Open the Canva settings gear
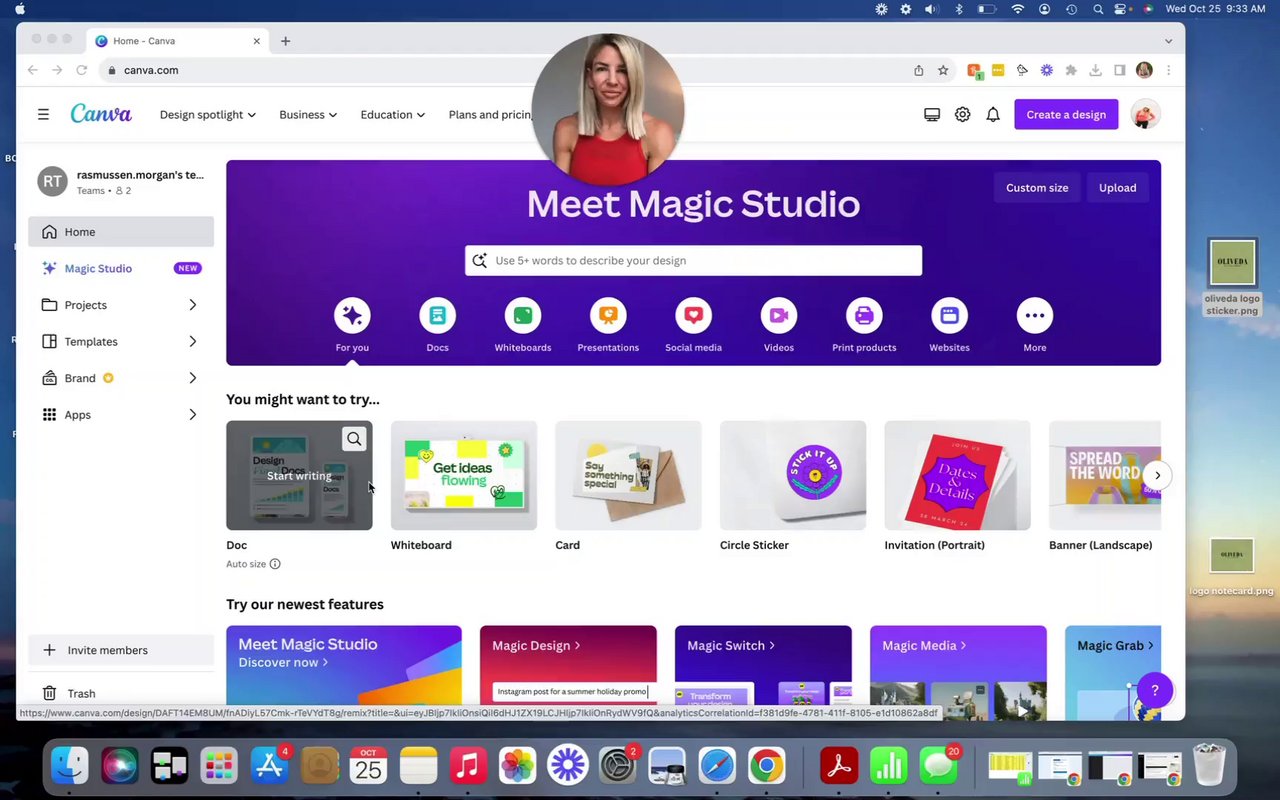 pos(962,114)
